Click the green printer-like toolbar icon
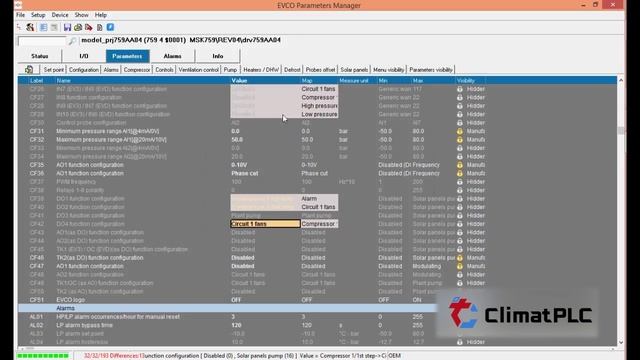The height and width of the screenshot is (360, 640). point(78,27)
